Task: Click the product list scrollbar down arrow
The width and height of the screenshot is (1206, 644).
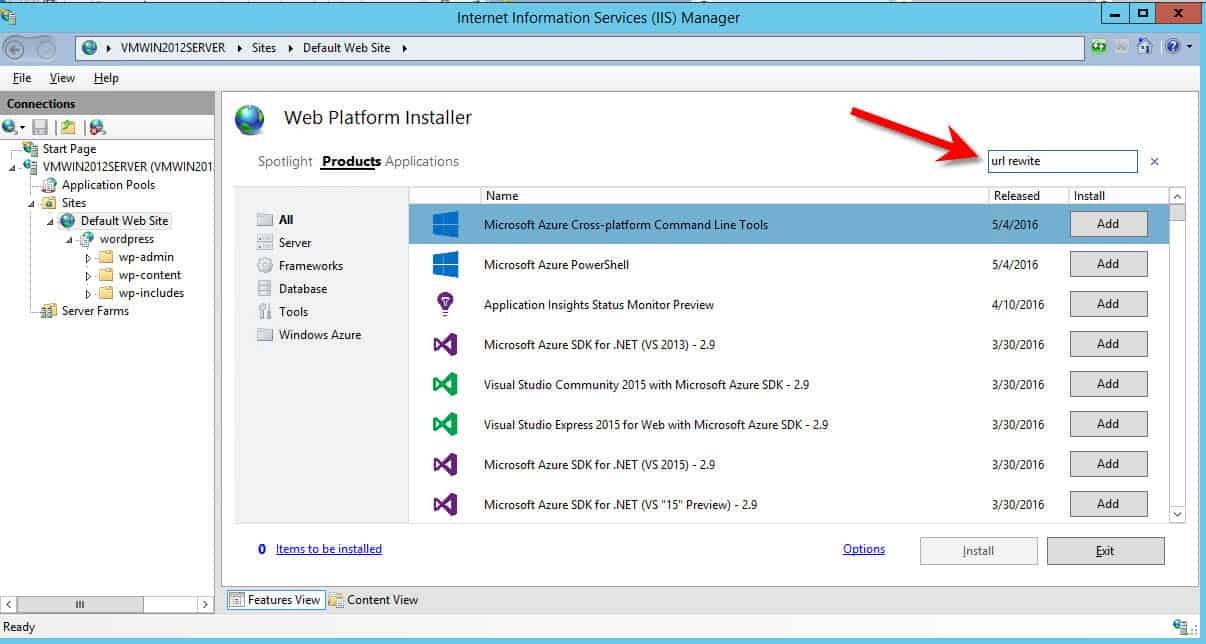Action: click(x=1177, y=514)
